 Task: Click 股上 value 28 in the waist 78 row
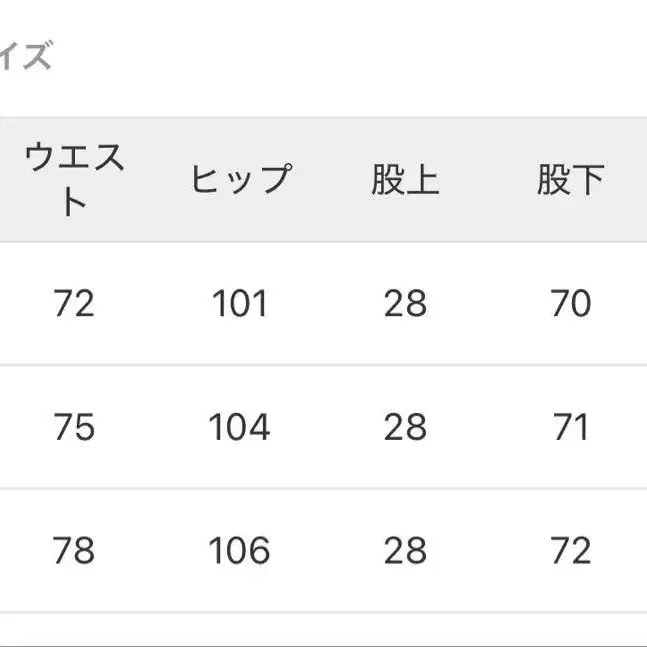point(405,550)
